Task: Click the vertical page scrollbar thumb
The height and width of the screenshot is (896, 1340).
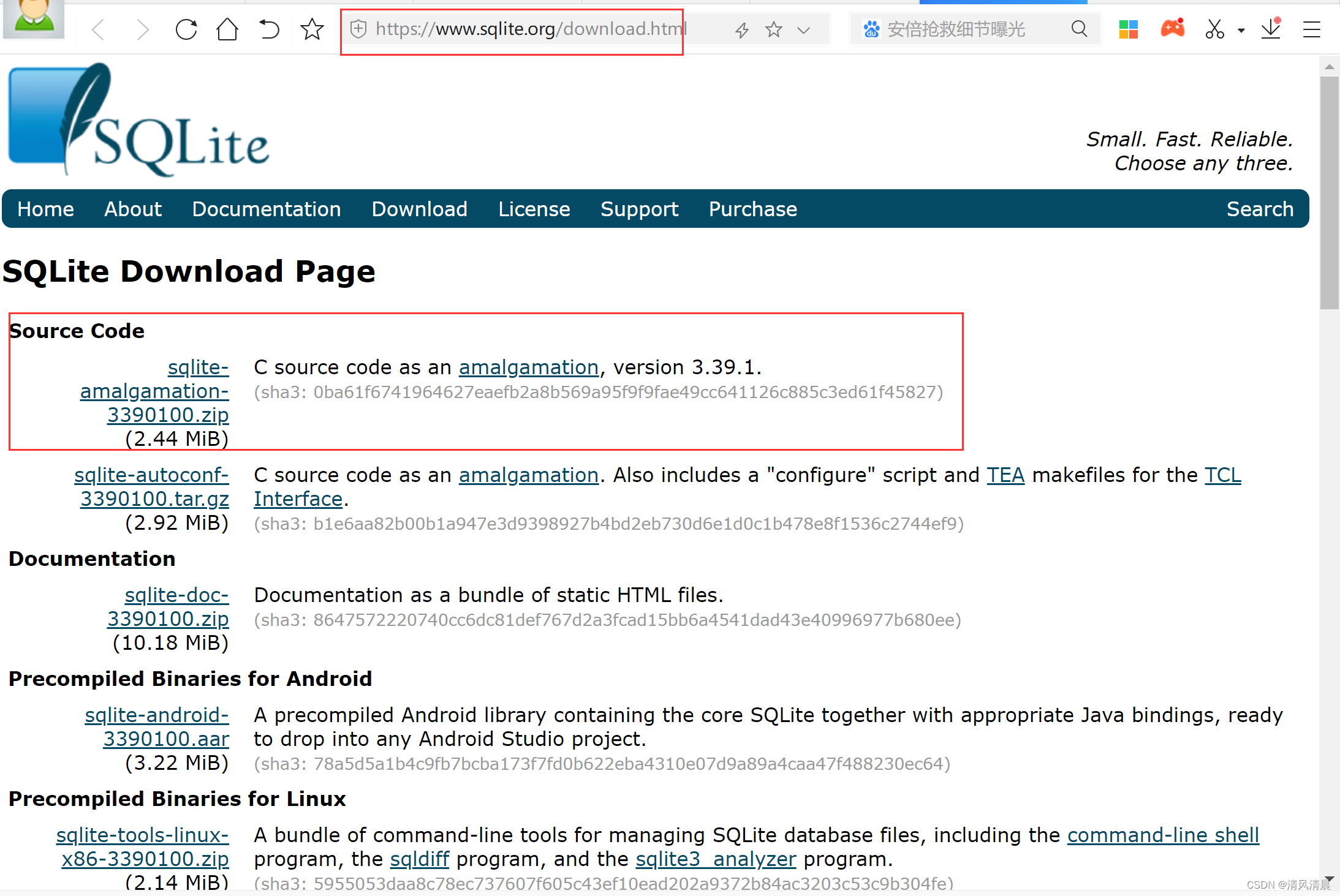Action: (1328, 193)
